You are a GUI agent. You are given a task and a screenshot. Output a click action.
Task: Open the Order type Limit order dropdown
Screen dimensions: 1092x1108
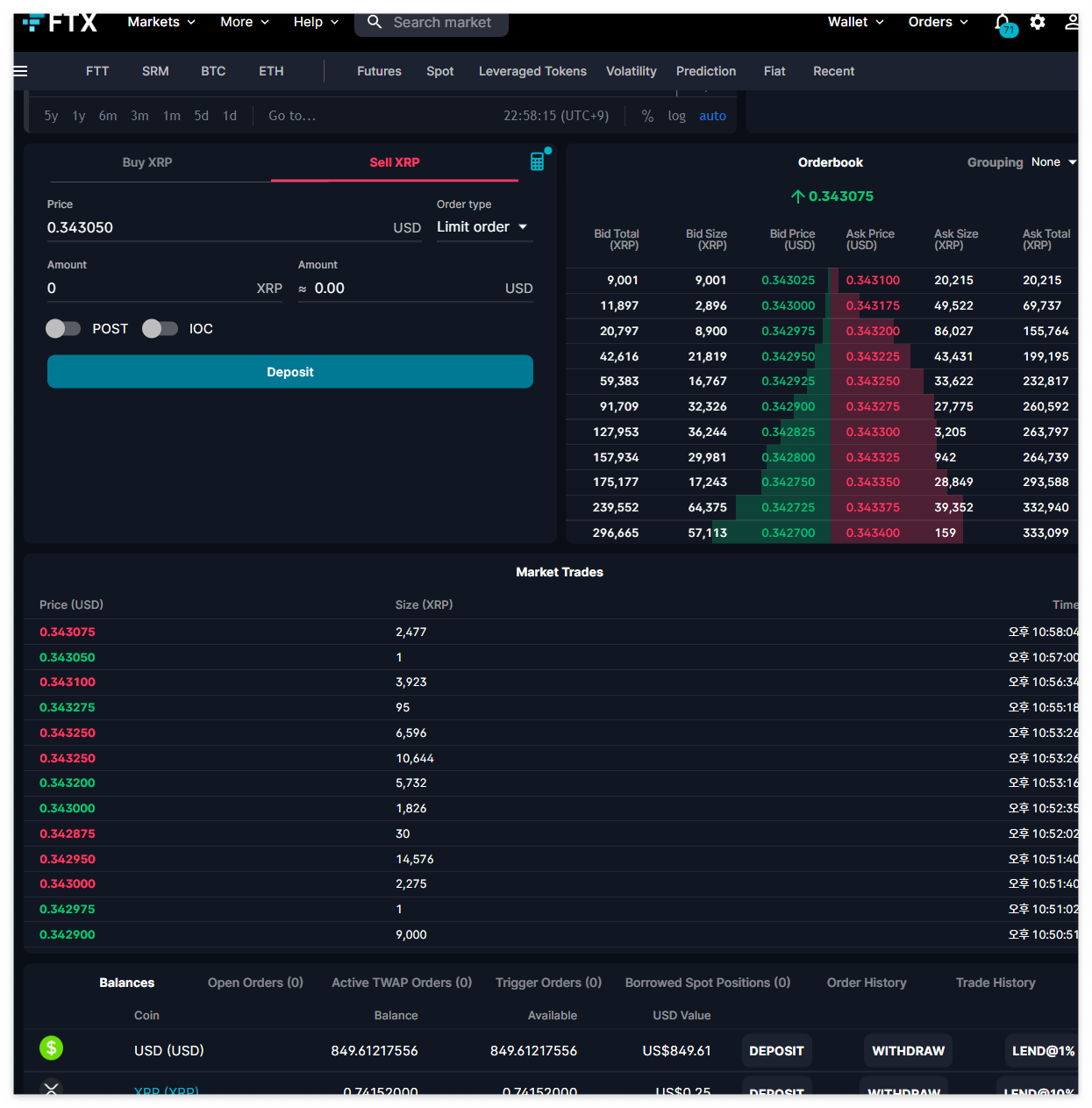(484, 227)
